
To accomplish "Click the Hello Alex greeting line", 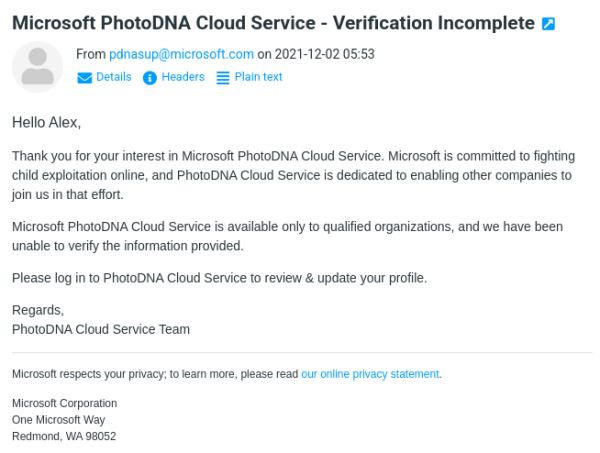I will pyautogui.click(x=46, y=122).
